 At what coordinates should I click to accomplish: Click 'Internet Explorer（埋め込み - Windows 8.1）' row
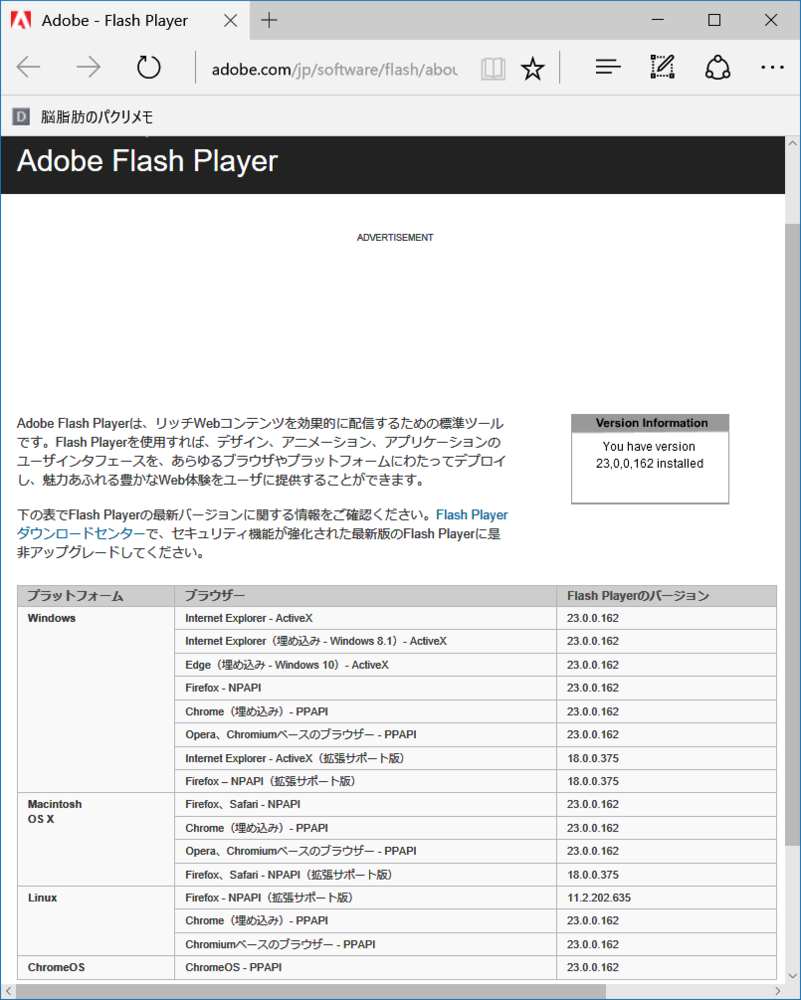point(365,641)
